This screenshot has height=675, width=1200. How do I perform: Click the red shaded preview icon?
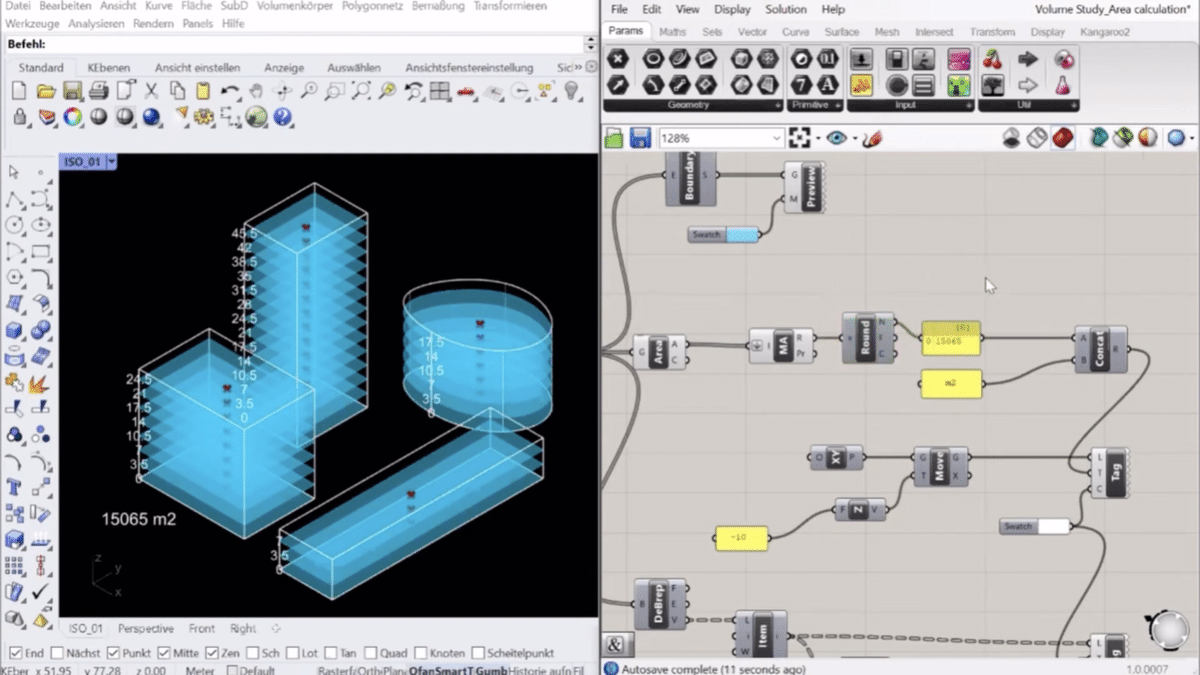pos(1062,138)
